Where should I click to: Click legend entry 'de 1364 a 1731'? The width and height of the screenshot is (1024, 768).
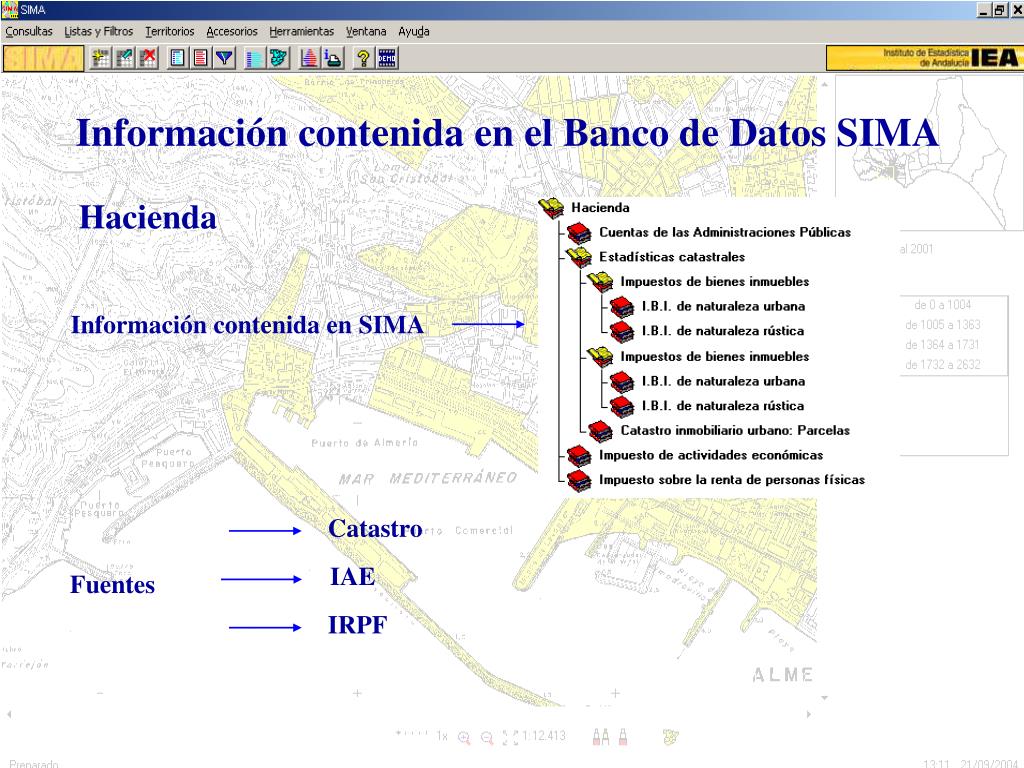(942, 345)
